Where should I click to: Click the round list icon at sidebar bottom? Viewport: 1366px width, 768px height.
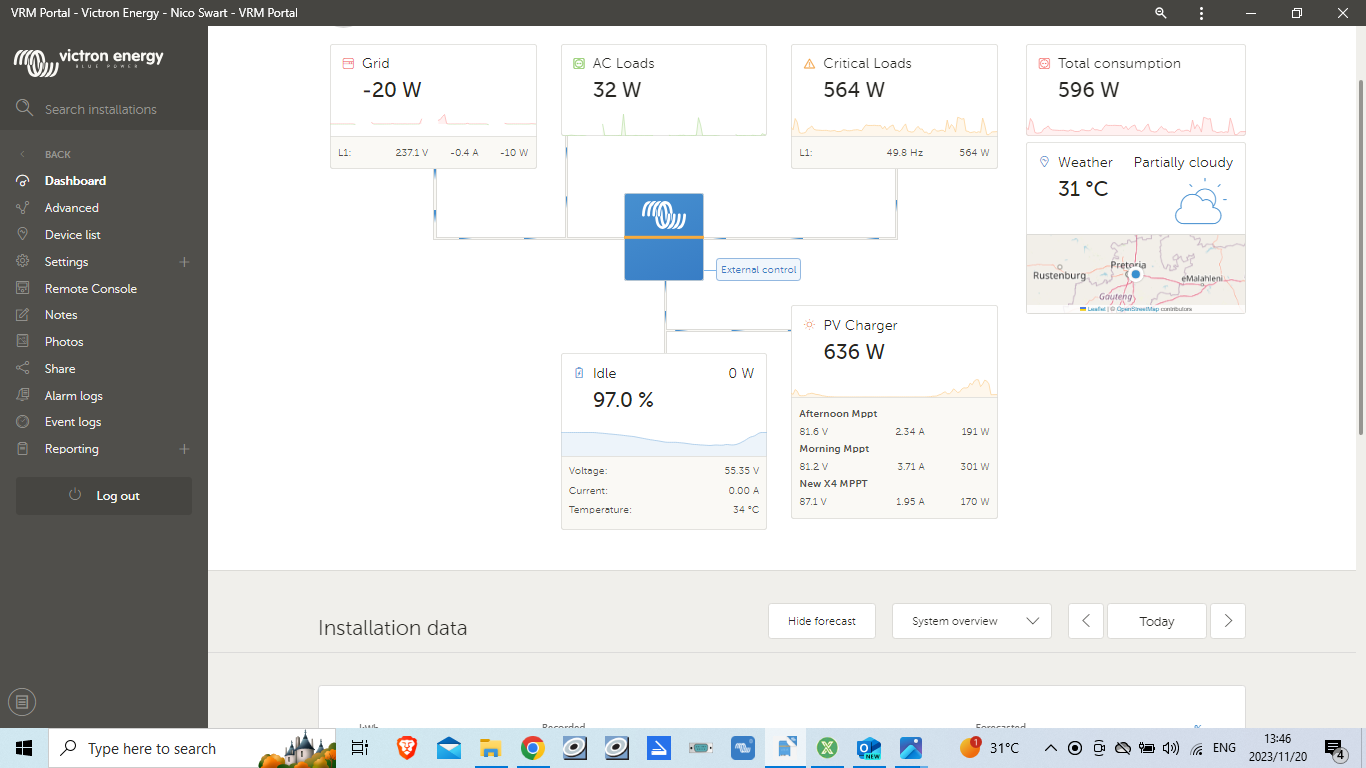pyautogui.click(x=23, y=702)
